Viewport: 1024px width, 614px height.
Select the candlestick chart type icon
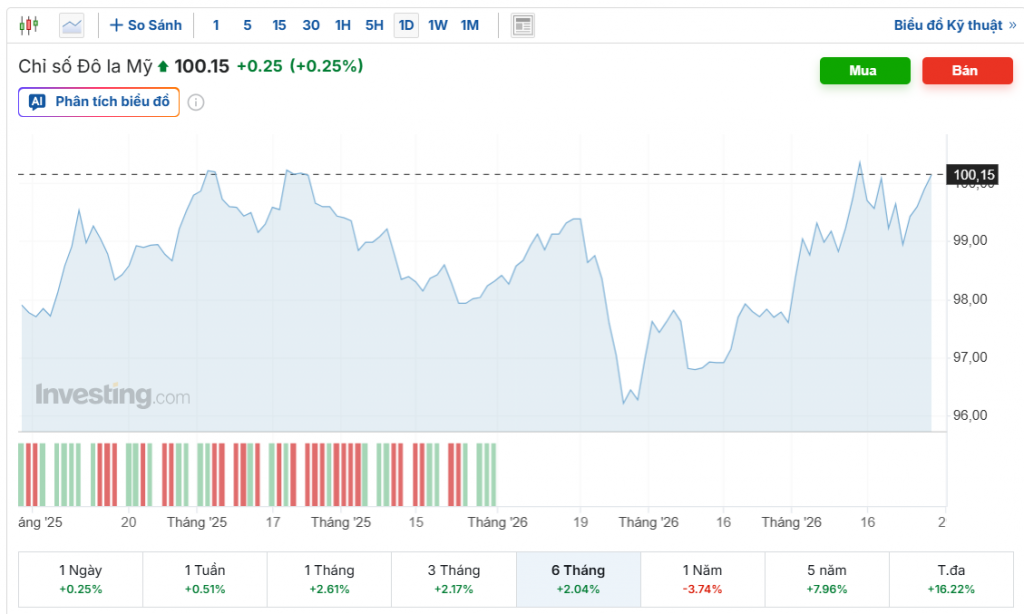tap(29, 25)
